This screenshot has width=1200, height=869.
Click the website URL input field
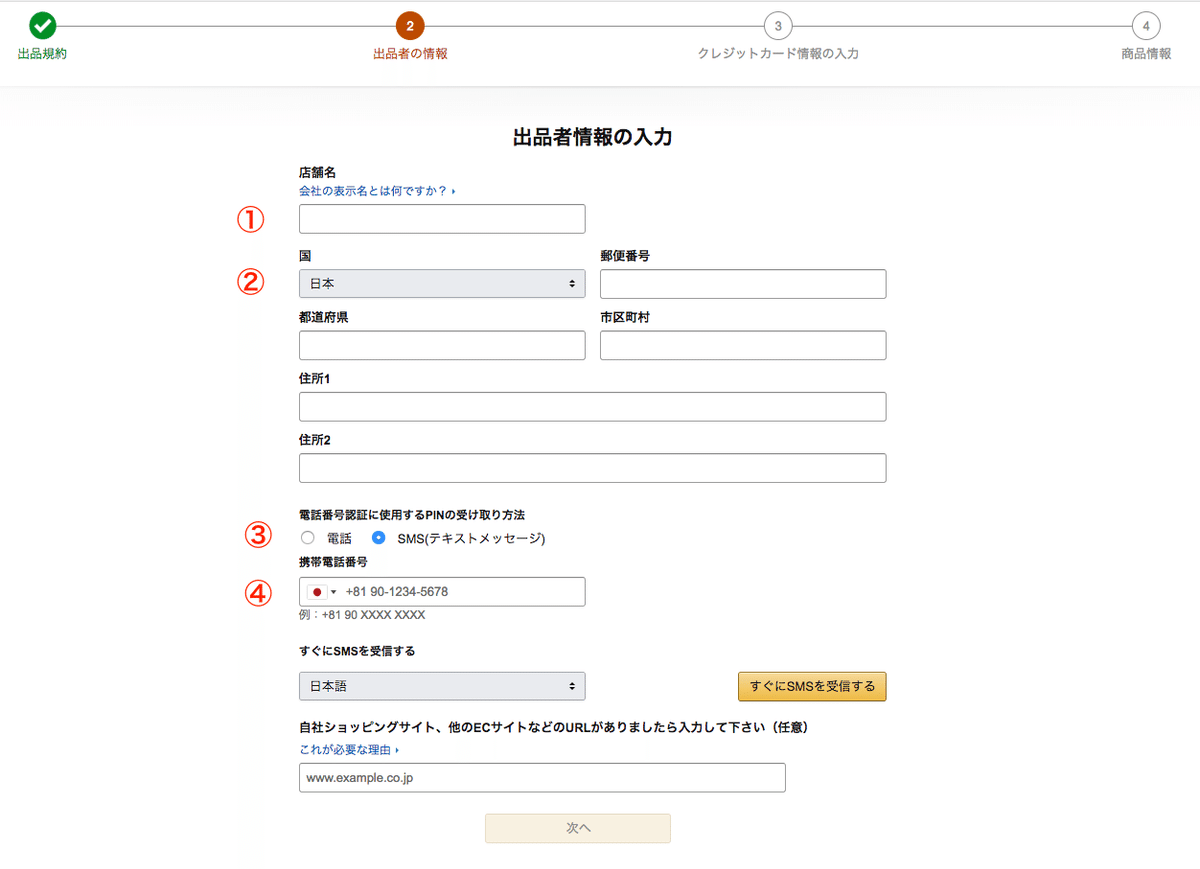pos(542,778)
